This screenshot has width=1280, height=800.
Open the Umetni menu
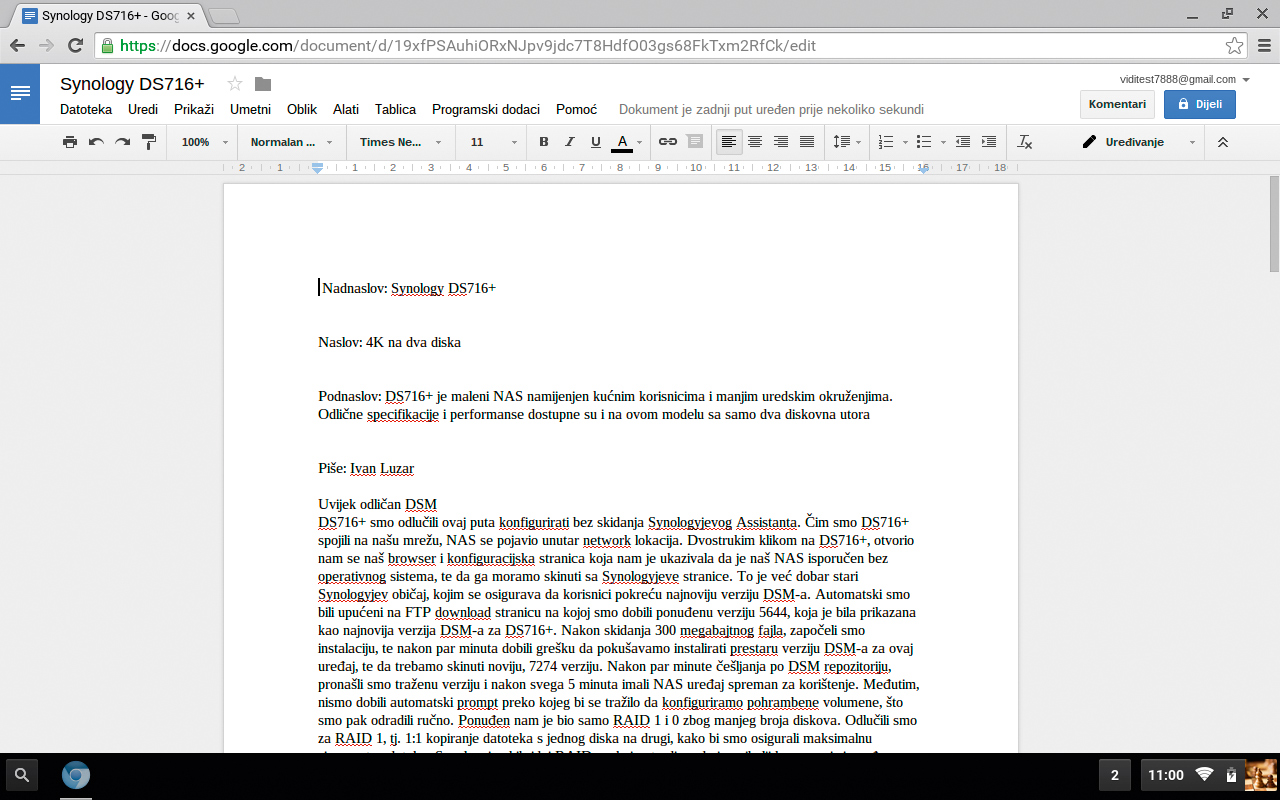[250, 110]
